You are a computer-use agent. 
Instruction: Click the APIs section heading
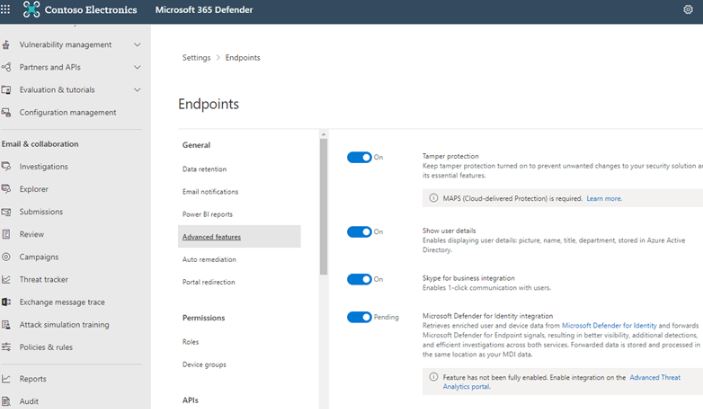[190, 400]
